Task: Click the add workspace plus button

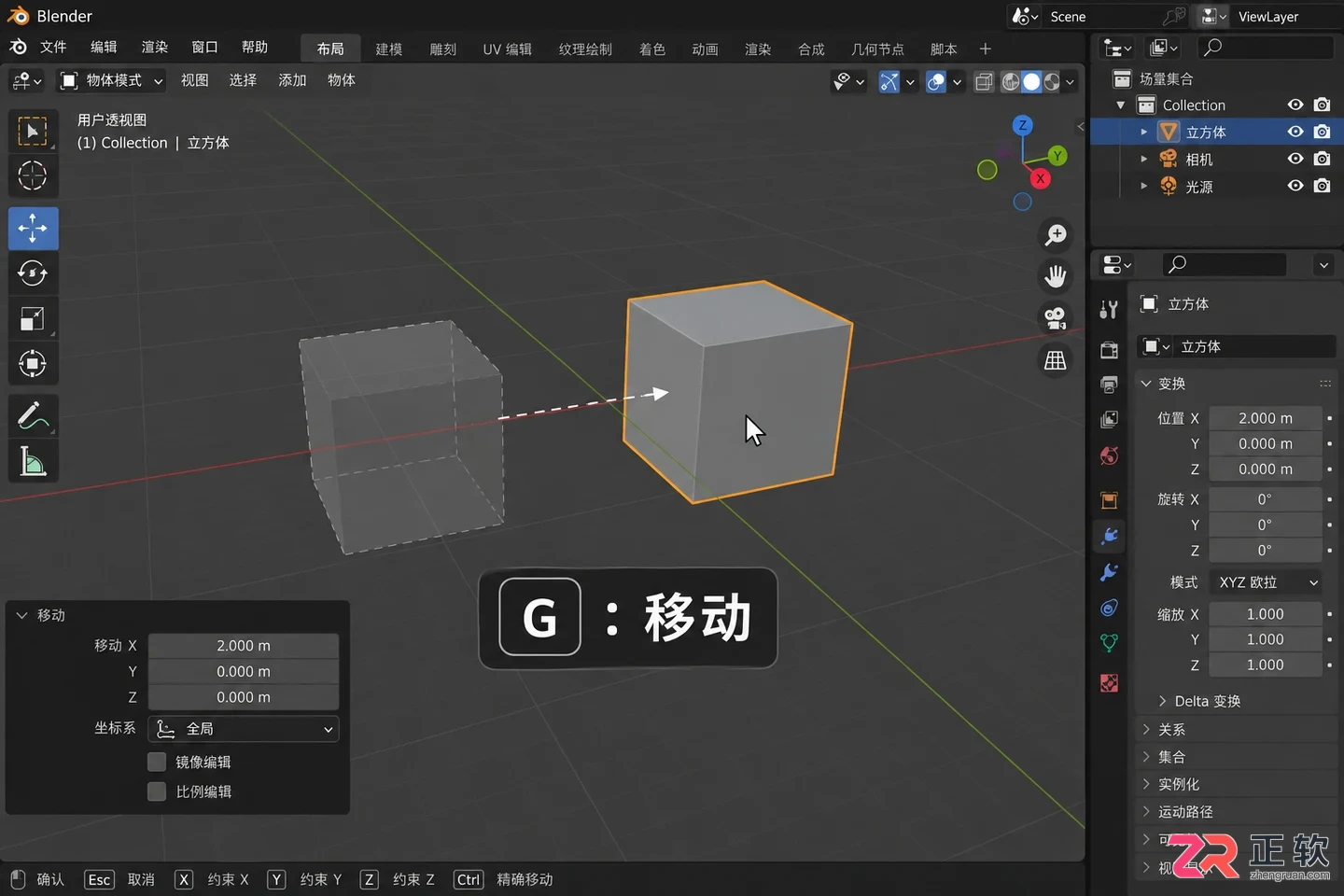Action: tap(985, 49)
